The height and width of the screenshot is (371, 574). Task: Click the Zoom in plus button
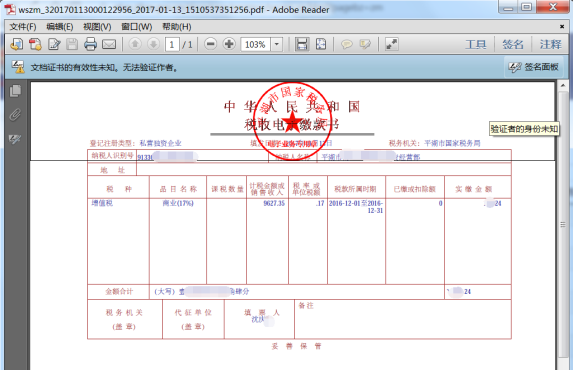tap(229, 44)
